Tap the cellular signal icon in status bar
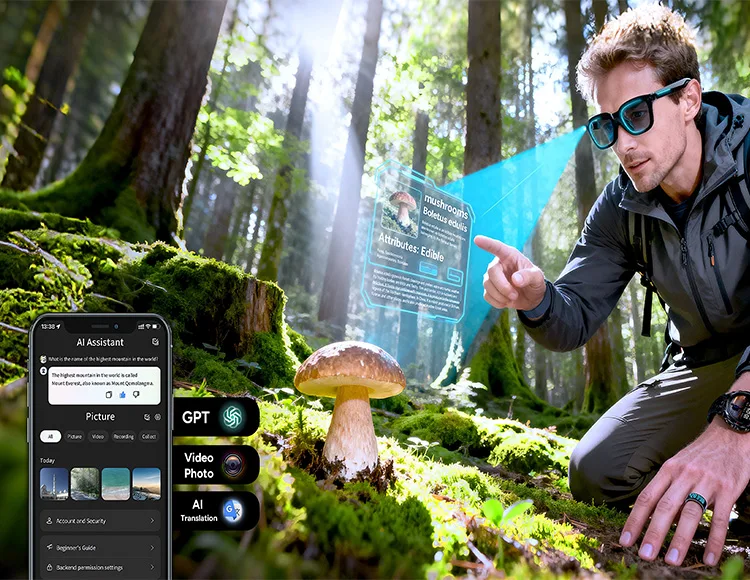Screen dimensions: 750x580 tap(141, 326)
